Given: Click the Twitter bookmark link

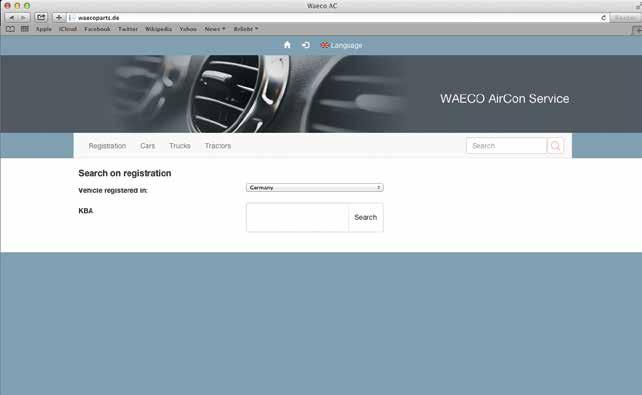Looking at the screenshot, I should click(128, 29).
